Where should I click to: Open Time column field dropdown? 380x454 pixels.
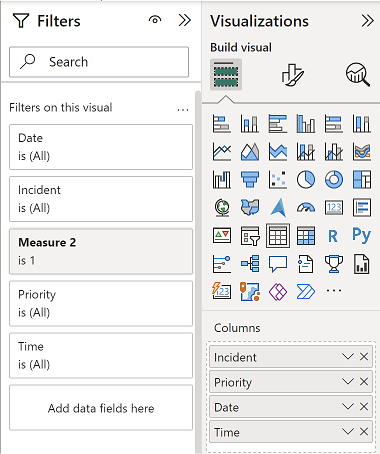click(x=348, y=431)
